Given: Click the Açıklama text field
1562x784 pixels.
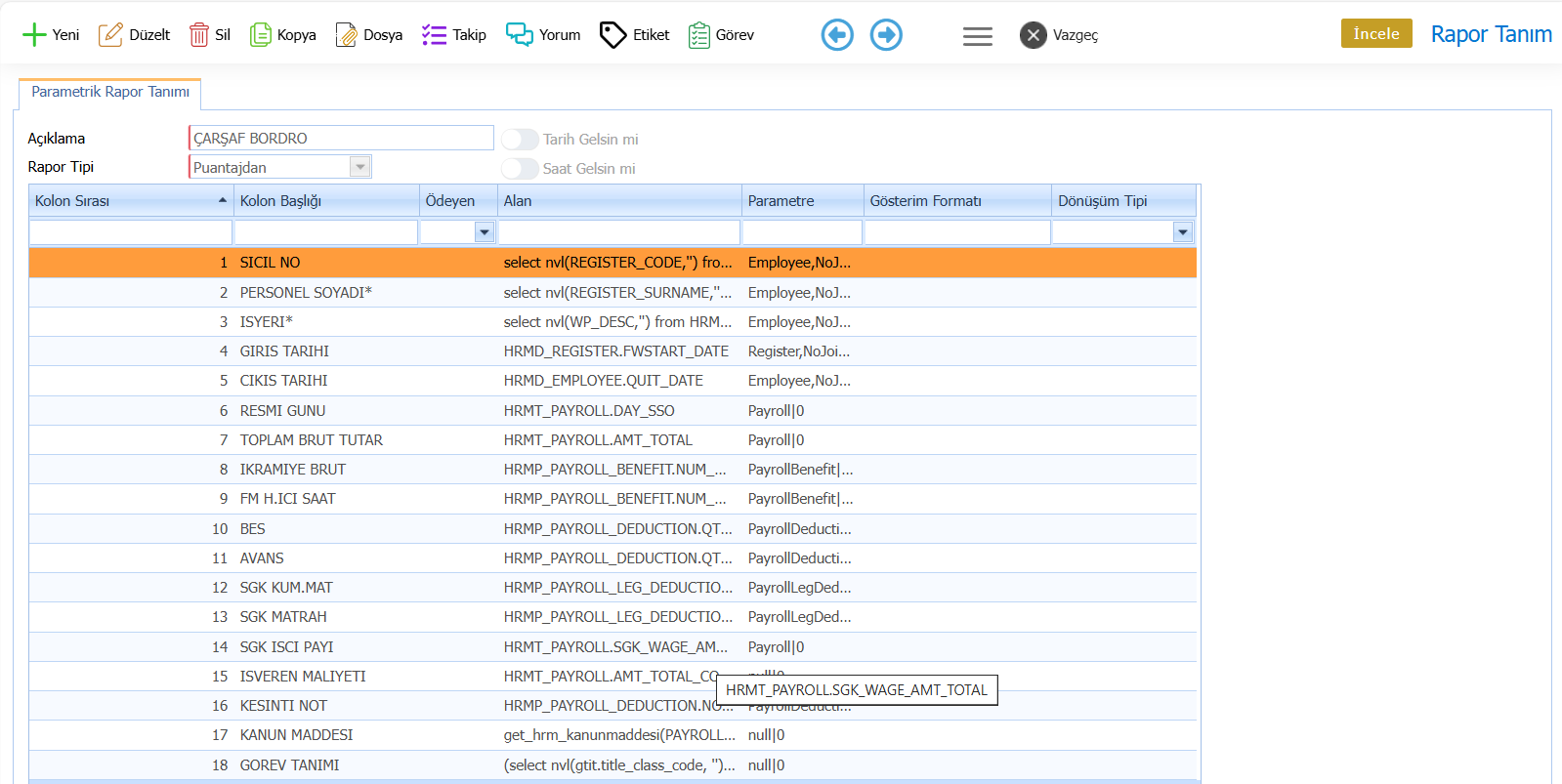Looking at the screenshot, I should (x=341, y=138).
